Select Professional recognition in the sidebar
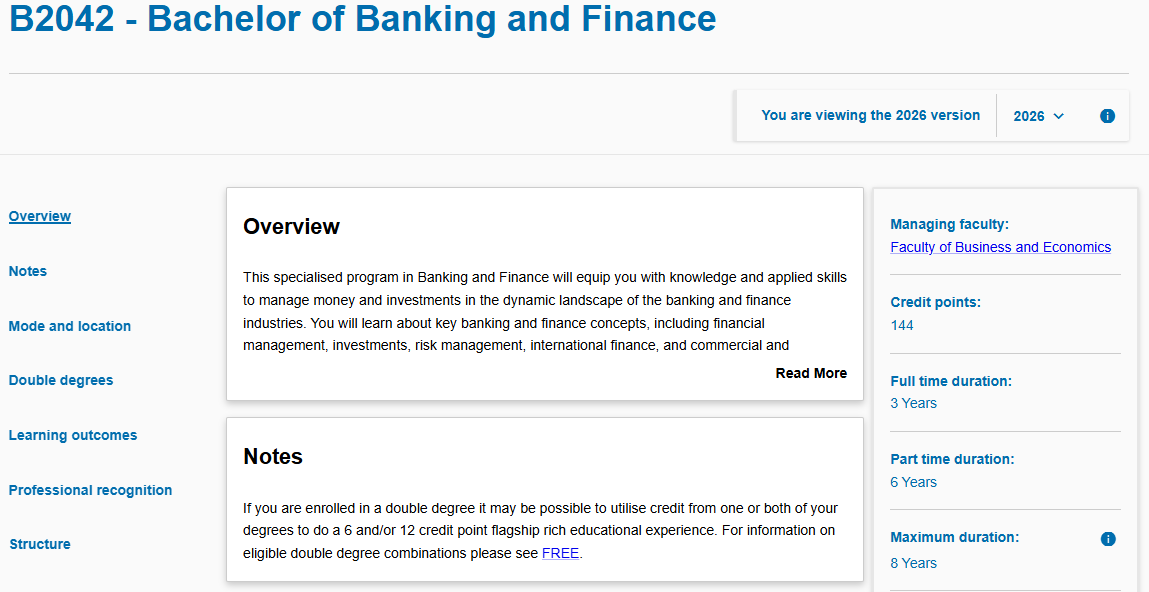 click(91, 490)
